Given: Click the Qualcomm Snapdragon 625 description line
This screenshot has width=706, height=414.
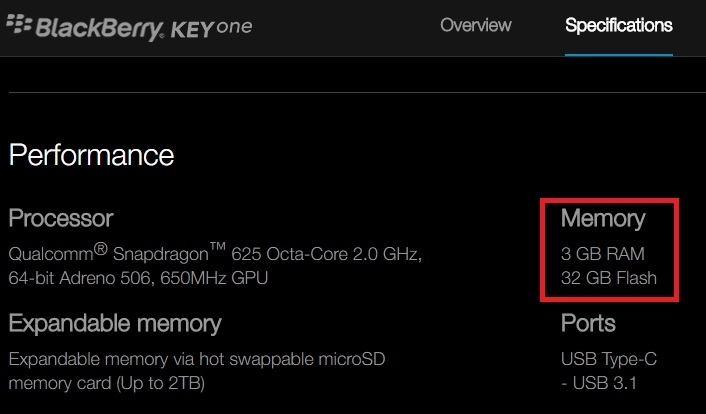Looking at the screenshot, I should click(x=215, y=253).
